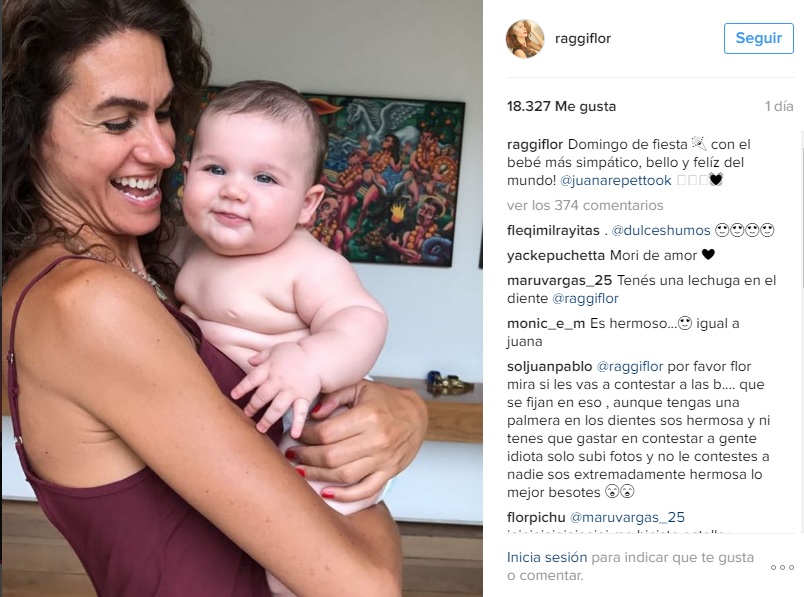Open raggiflor profile avatar picture
Image resolution: width=804 pixels, height=597 pixels.
[525, 38]
